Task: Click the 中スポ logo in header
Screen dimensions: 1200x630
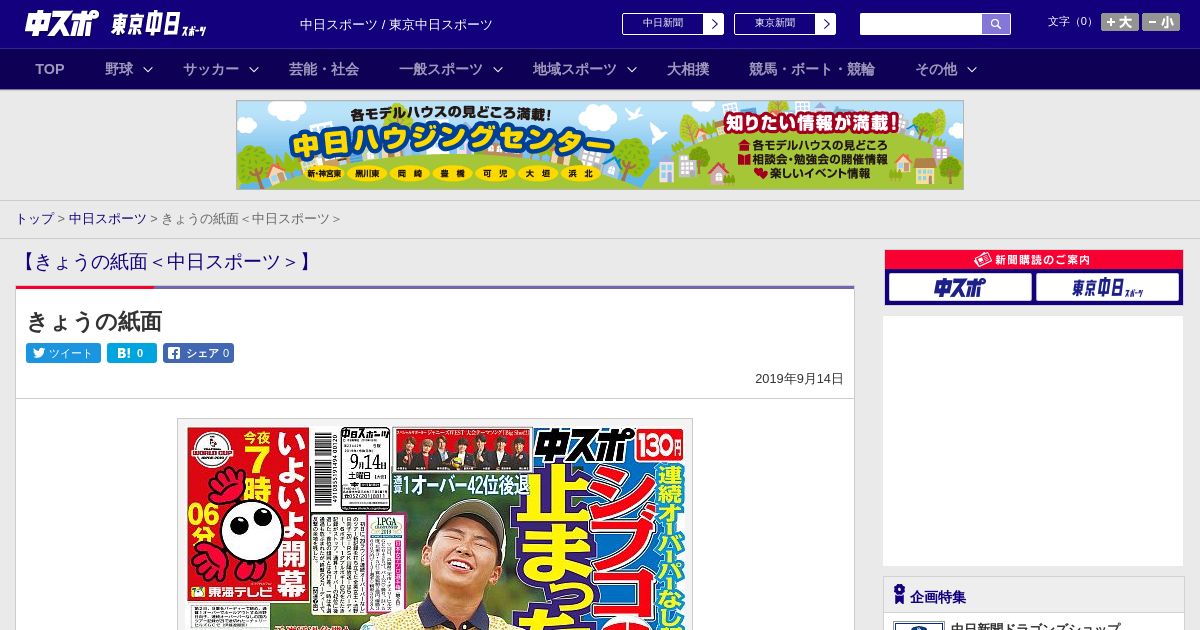Action: [62, 24]
